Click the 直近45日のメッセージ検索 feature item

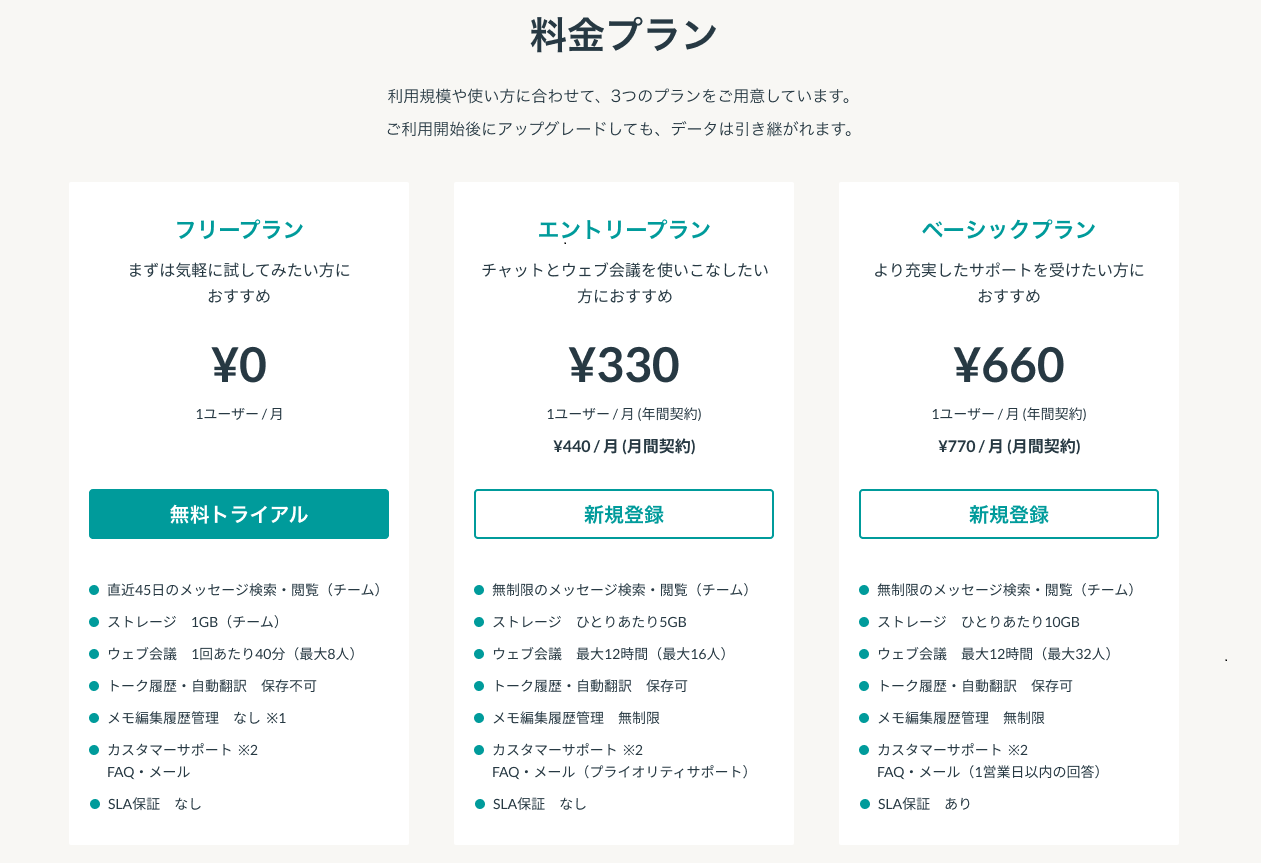[245, 590]
